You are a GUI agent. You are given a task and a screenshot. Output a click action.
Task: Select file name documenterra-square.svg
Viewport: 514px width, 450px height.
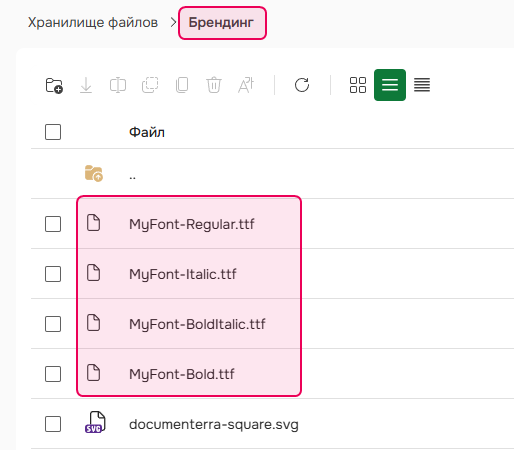(214, 424)
